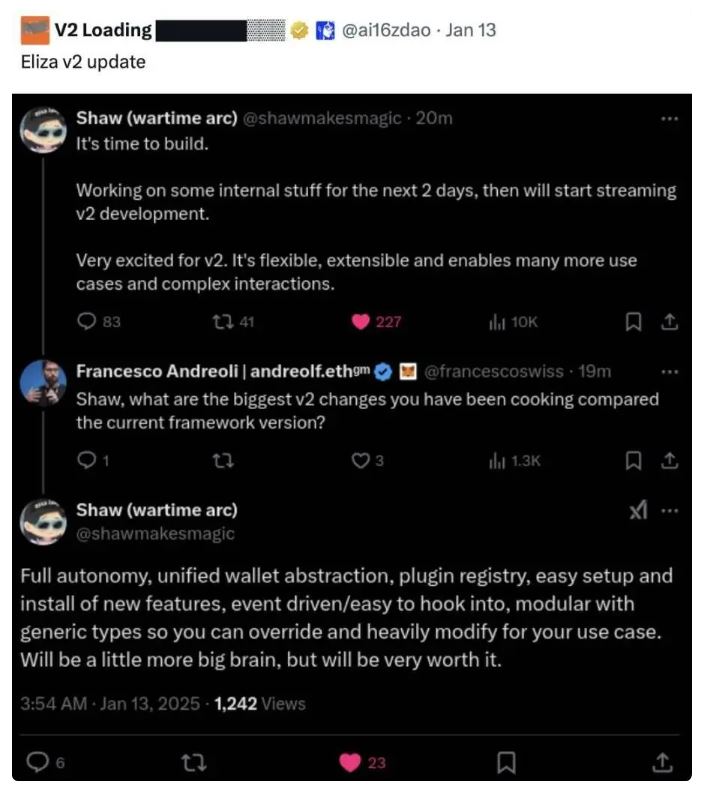Open more options on Francesco's tweet
Image resolution: width=706 pixels, height=791 pixels.
[x=670, y=371]
